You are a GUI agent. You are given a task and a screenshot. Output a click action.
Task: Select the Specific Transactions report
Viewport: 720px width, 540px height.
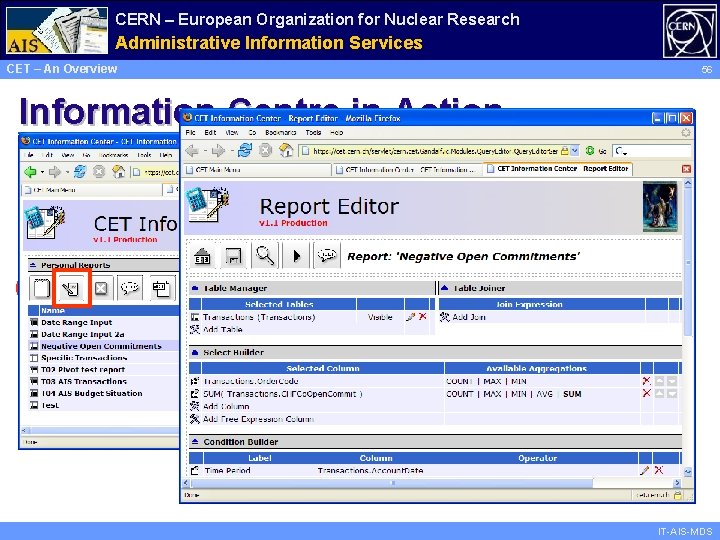point(84,358)
